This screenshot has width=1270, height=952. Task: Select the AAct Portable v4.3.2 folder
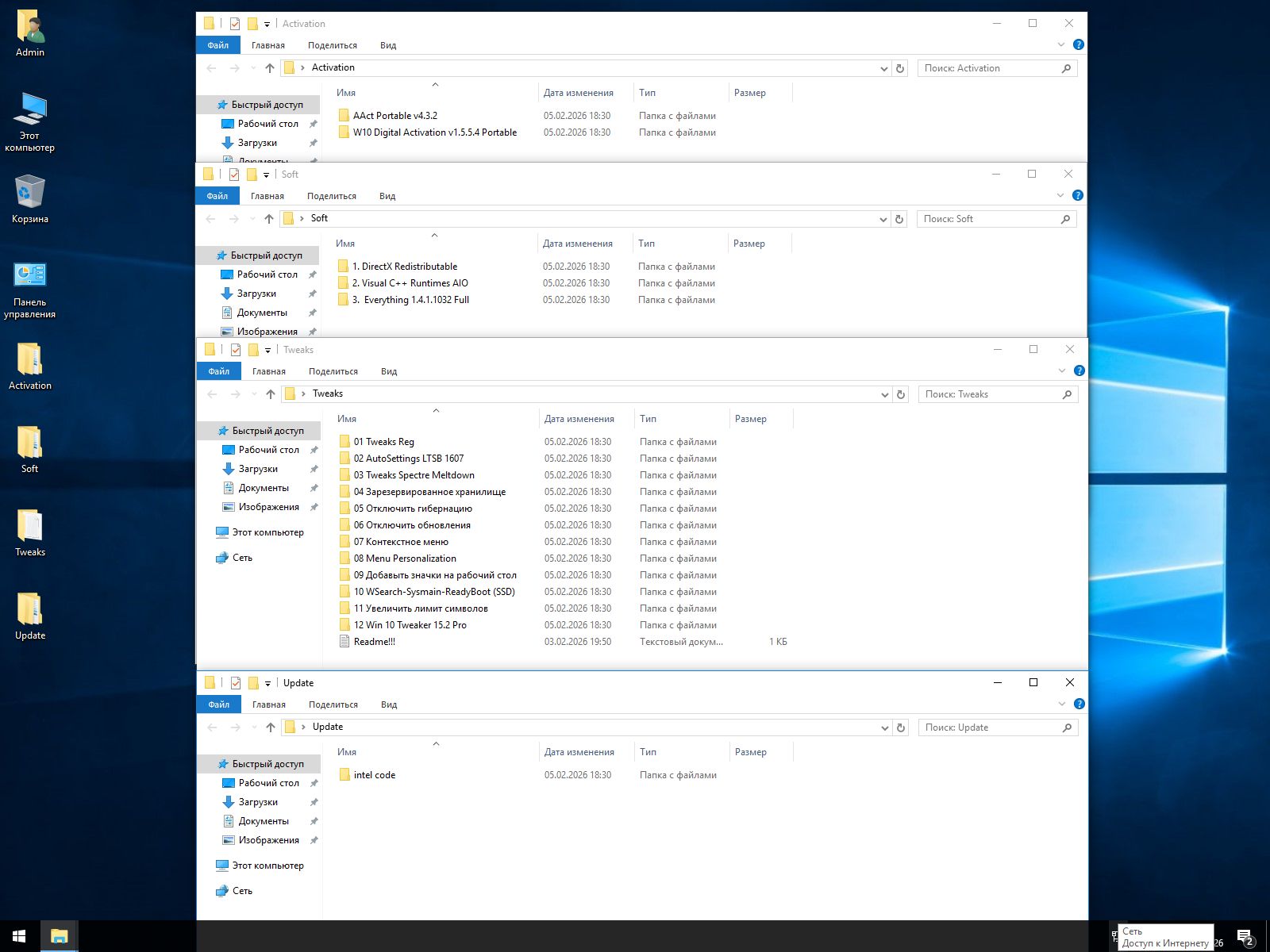[x=394, y=116]
